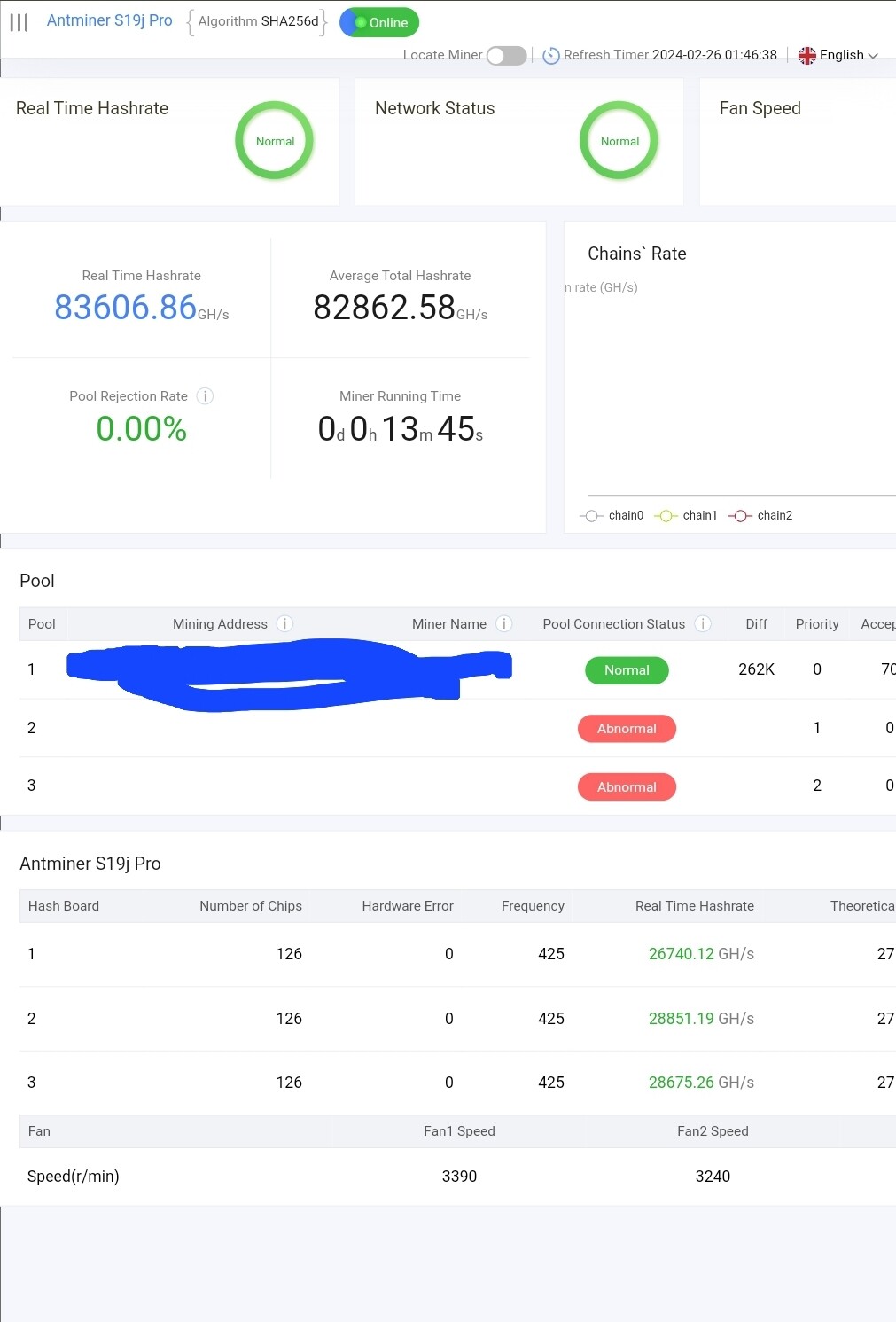The image size is (896, 1322).
Task: Click Pool Connection Status column header
Action: [613, 624]
